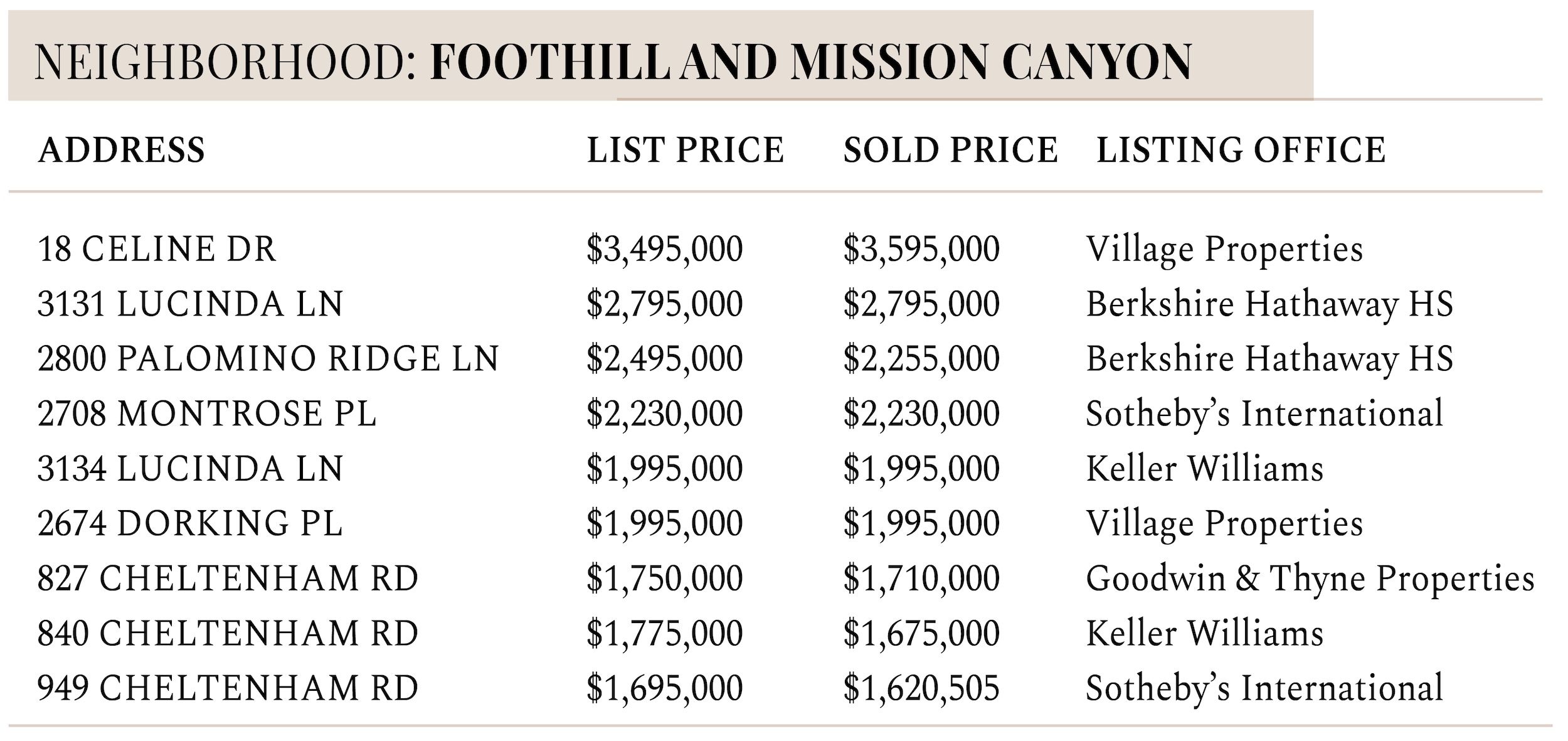
Task: Click the 840 Cheltenham Rd address
Action: pyautogui.click(x=228, y=633)
